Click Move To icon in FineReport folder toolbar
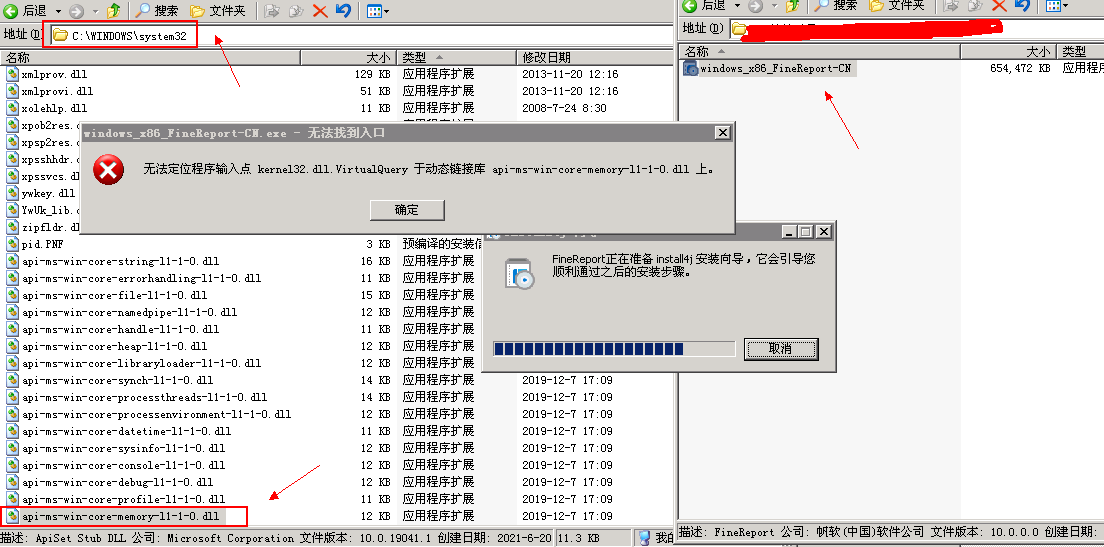This screenshot has width=1104, height=547. 952,6
